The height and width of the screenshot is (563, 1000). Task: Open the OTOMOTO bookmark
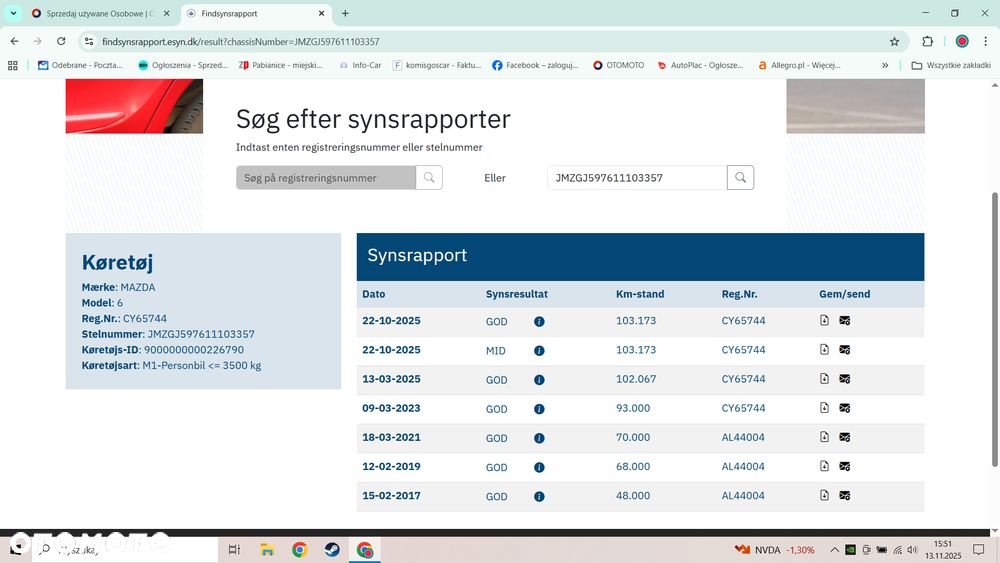(618, 65)
